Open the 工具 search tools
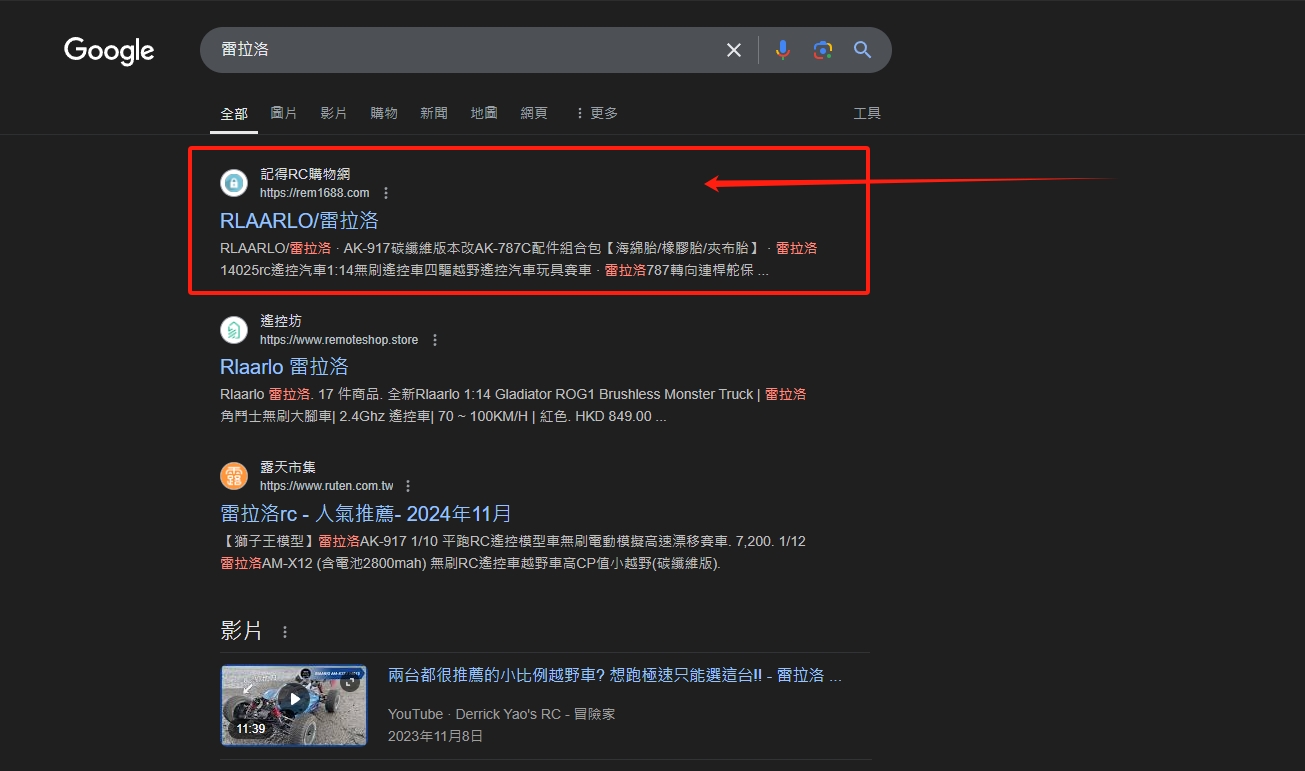This screenshot has width=1305, height=771. 867,114
